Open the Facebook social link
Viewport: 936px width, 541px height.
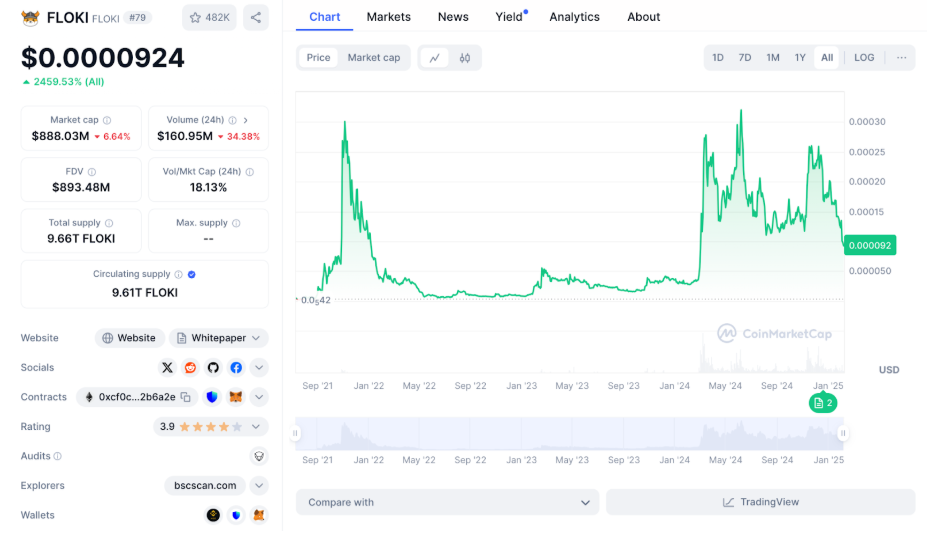pyautogui.click(x=236, y=368)
